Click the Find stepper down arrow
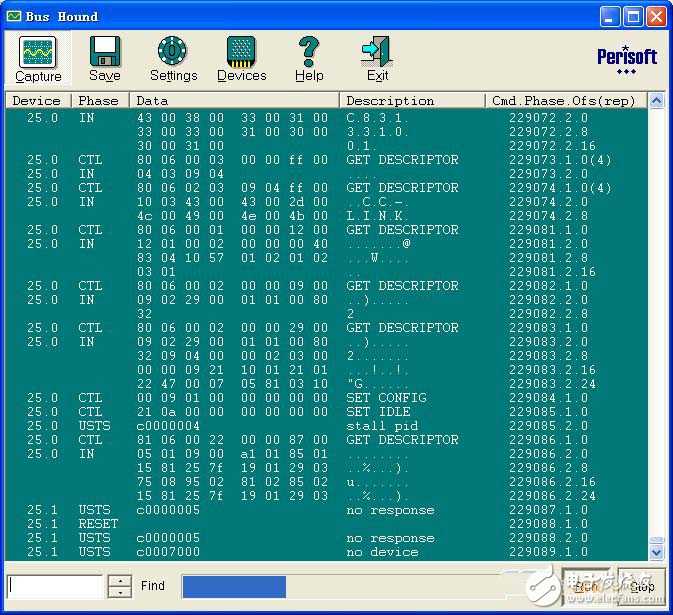Viewport: 673px width, 615px height. coord(120,592)
